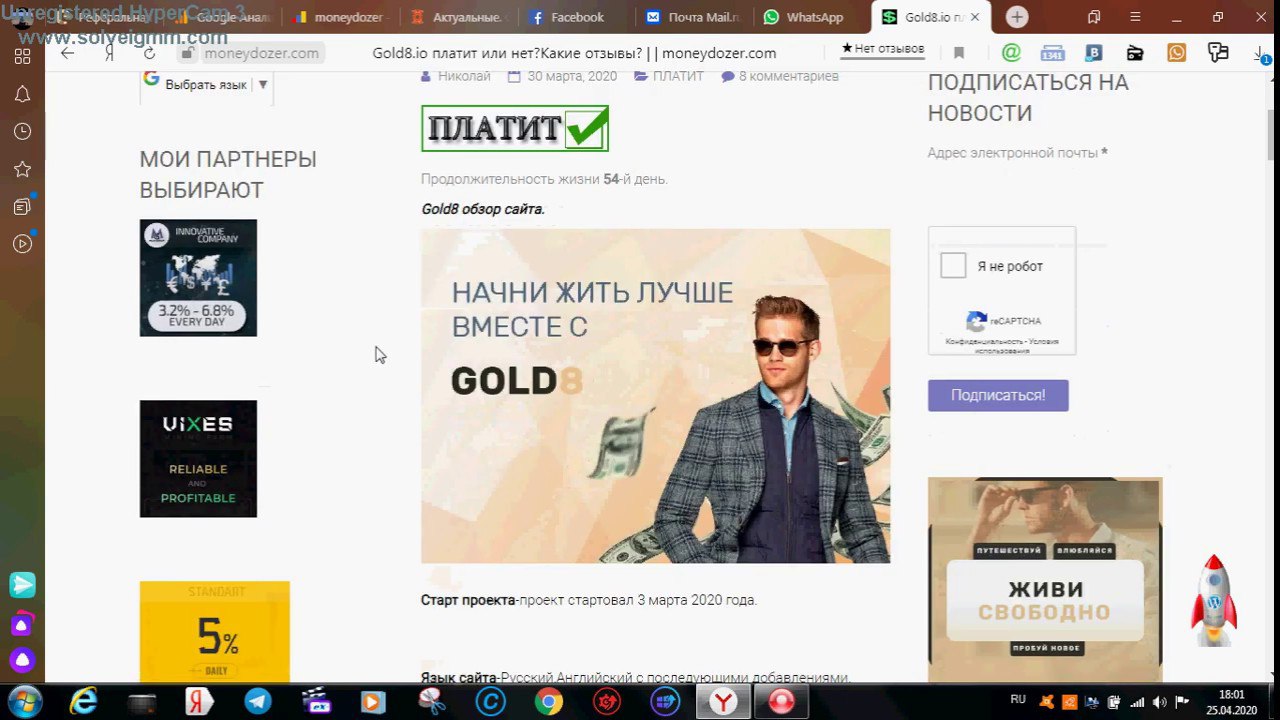Switch to the Актуальные tab
Screen dimensions: 1280x720
tap(461, 17)
